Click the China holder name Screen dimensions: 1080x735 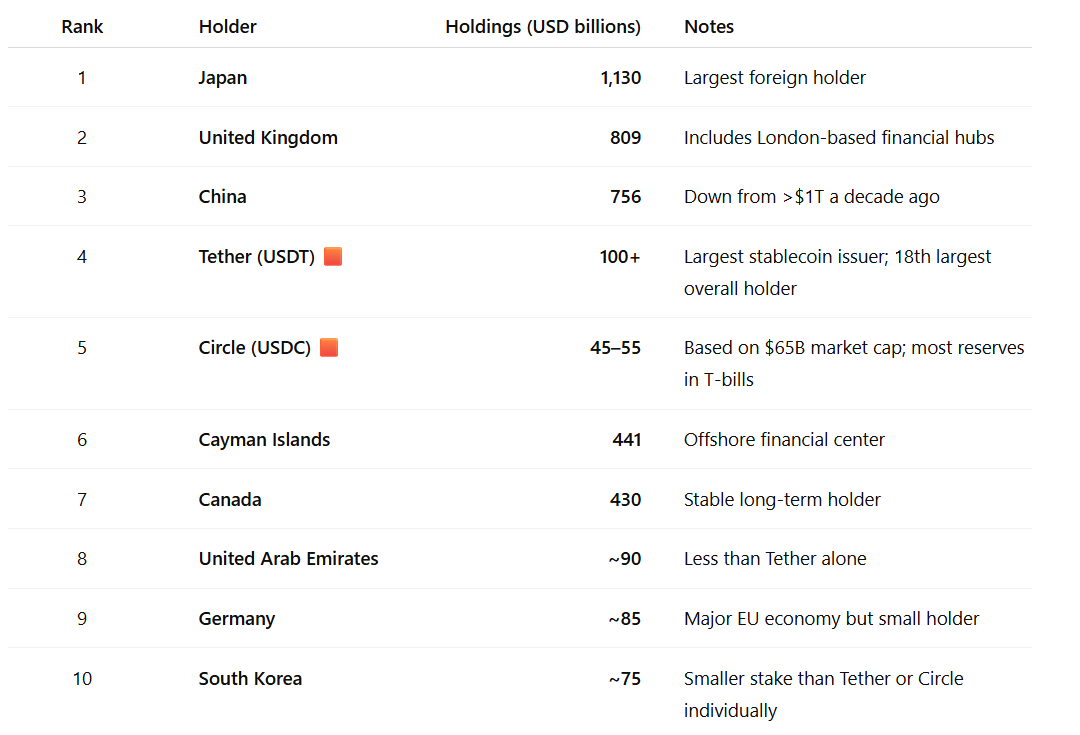(x=222, y=197)
